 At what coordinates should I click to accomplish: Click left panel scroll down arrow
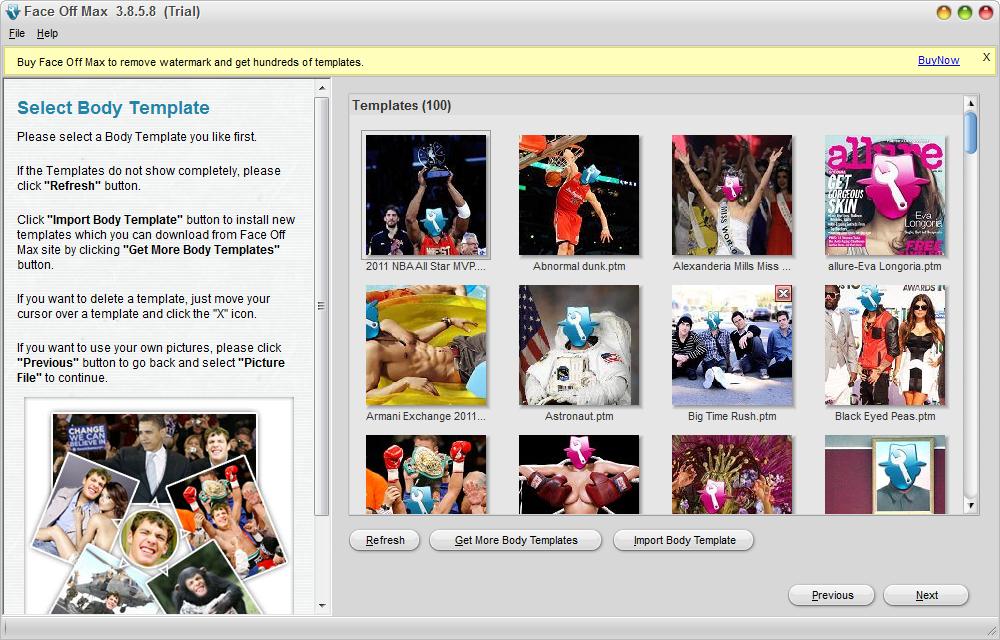point(322,605)
